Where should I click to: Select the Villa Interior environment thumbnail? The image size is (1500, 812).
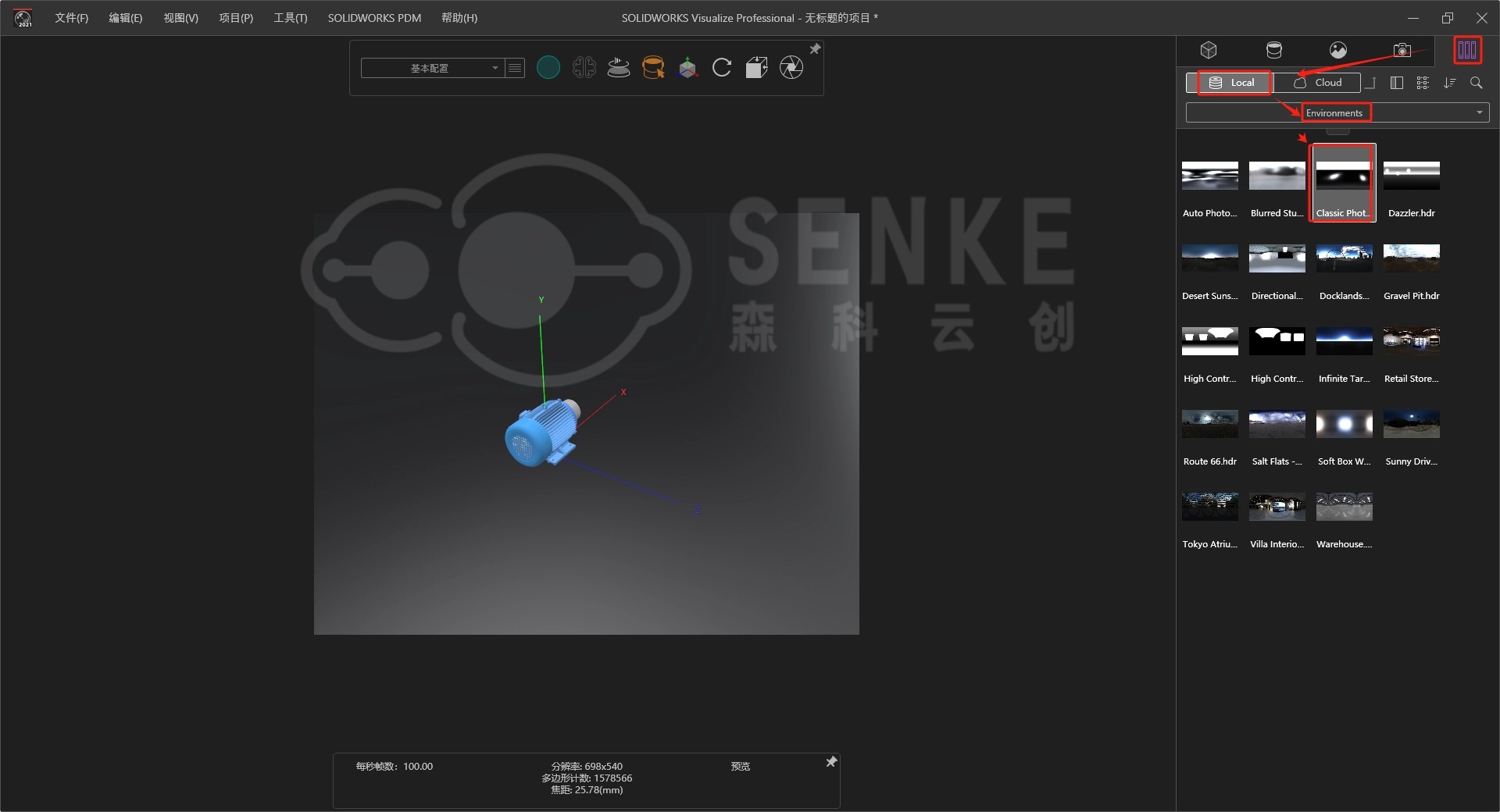pos(1277,507)
